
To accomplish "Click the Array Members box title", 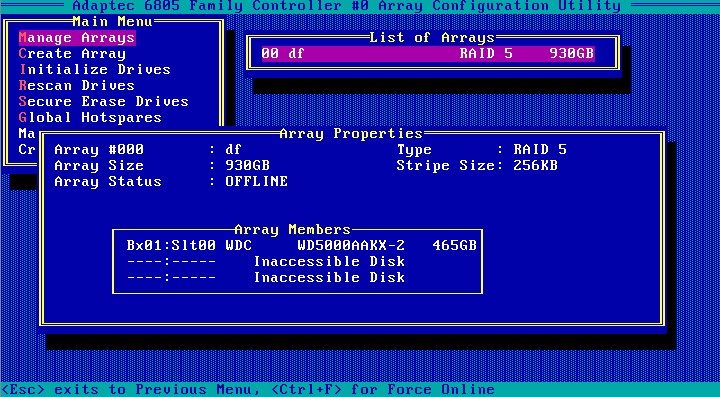I will pos(292,229).
